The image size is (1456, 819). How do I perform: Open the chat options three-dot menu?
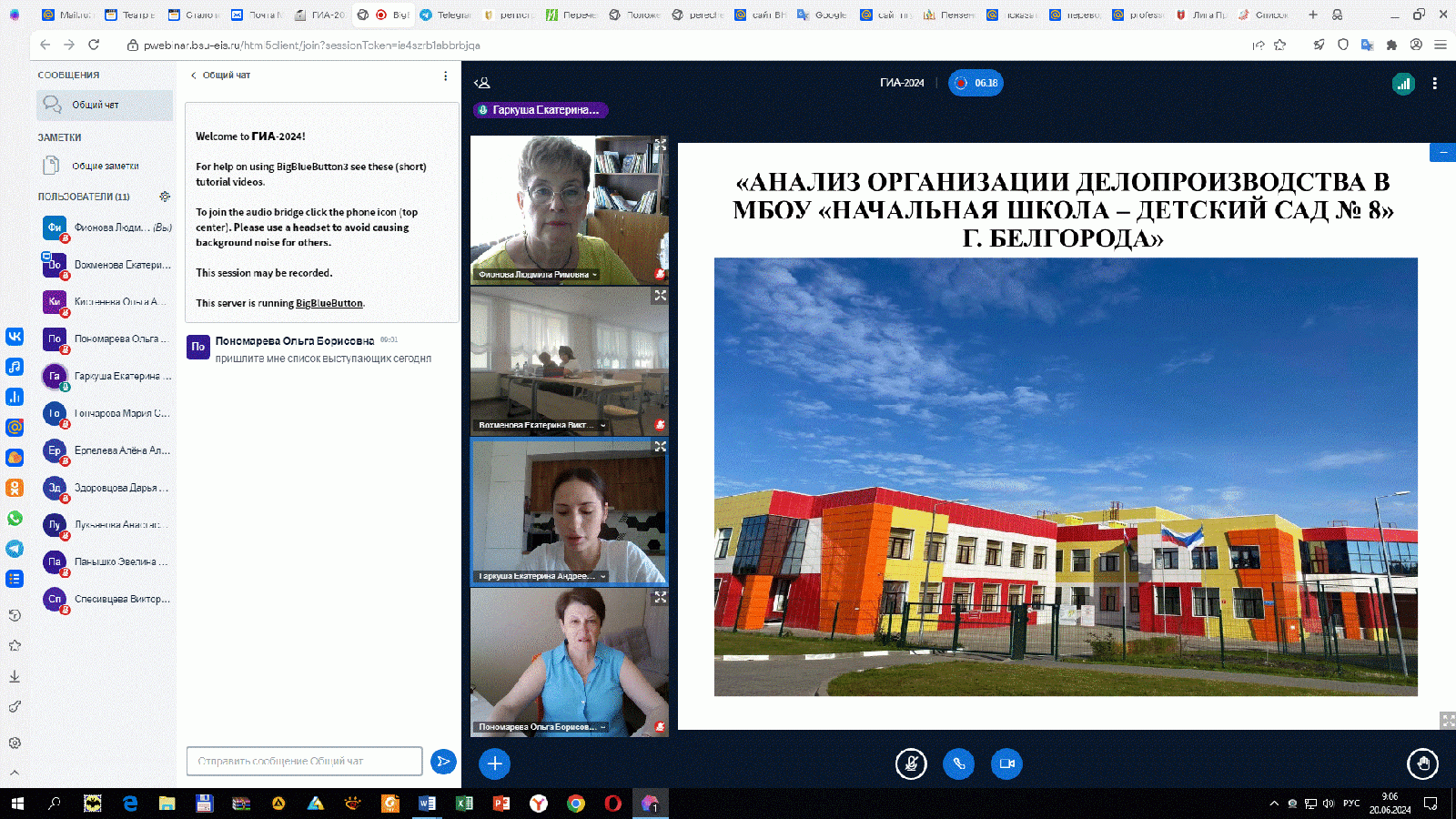(445, 76)
